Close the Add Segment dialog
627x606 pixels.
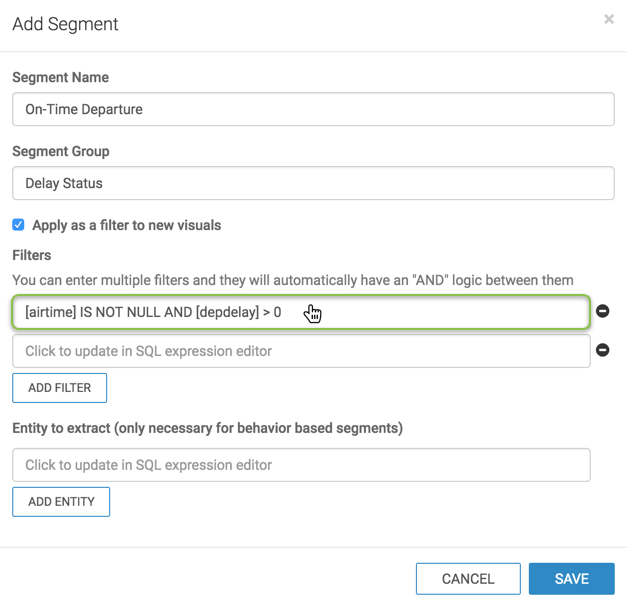point(609,19)
